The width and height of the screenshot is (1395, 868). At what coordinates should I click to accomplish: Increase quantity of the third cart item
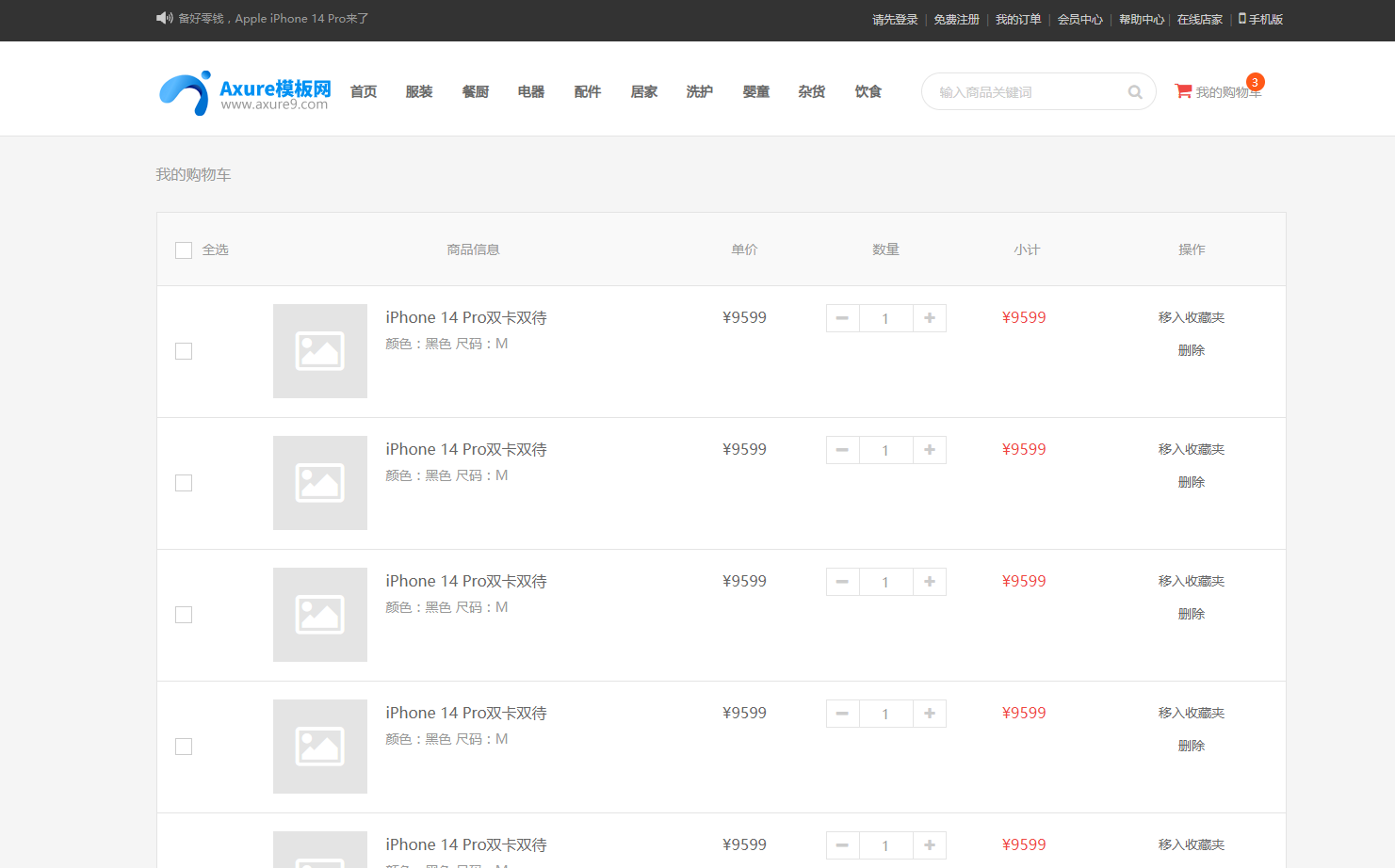point(930,582)
